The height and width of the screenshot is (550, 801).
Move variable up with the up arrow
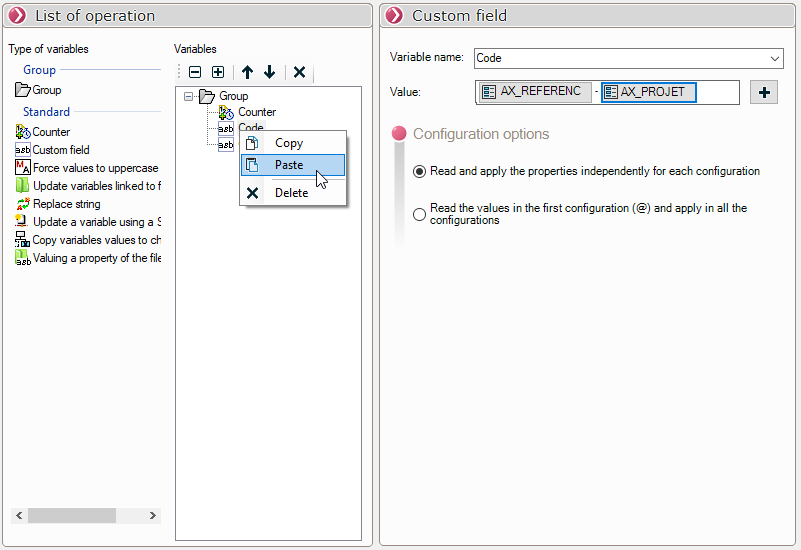pyautogui.click(x=247, y=72)
